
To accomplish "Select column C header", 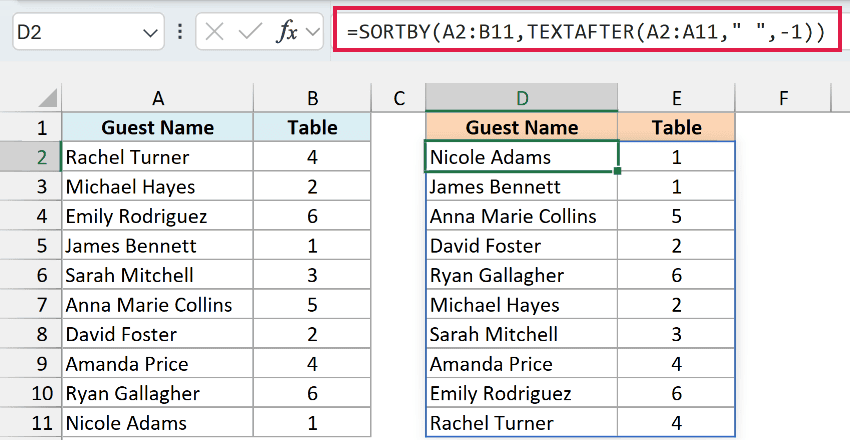I will pos(399,98).
